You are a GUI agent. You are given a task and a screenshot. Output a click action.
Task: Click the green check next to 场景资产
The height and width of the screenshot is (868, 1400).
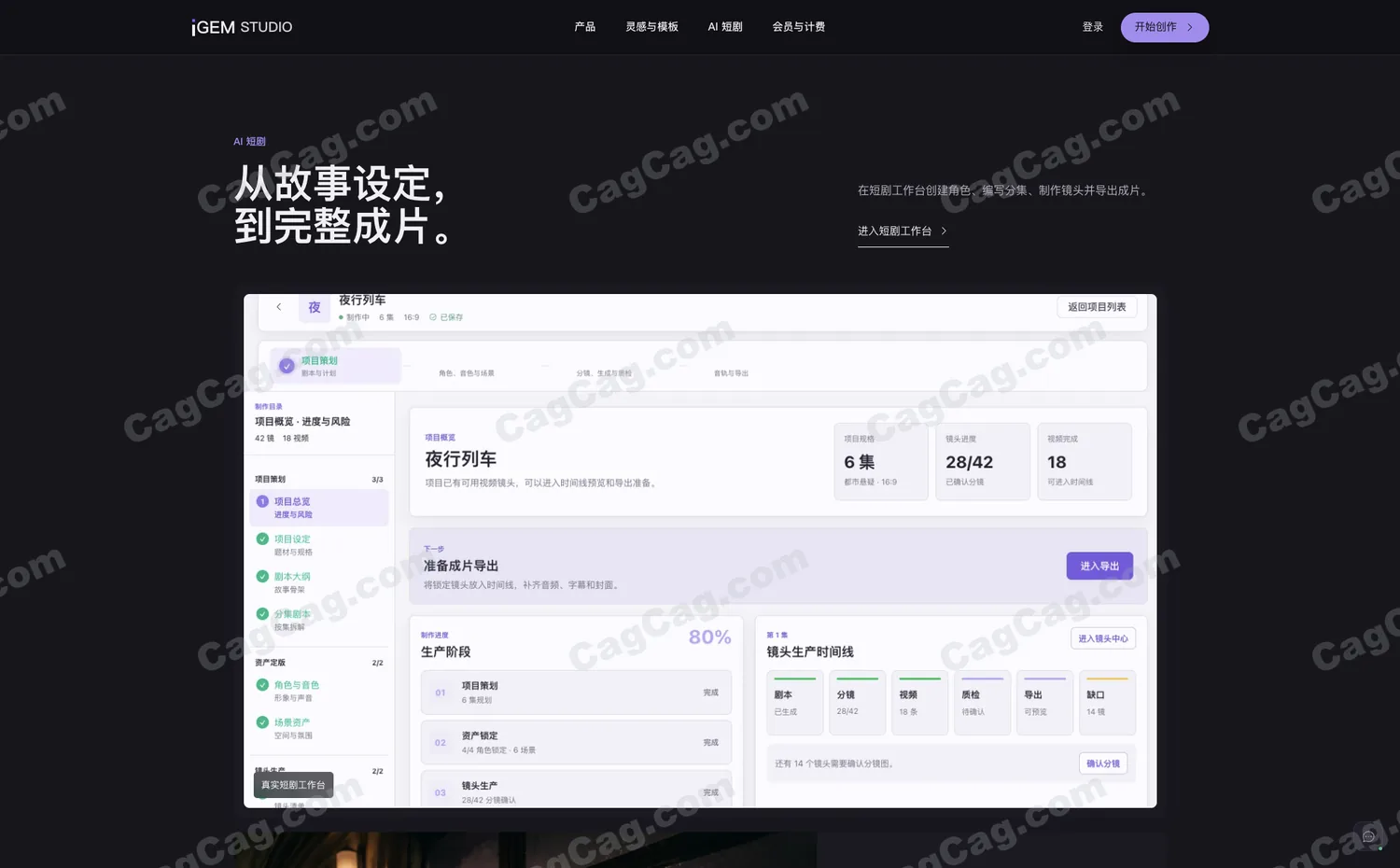tap(262, 721)
